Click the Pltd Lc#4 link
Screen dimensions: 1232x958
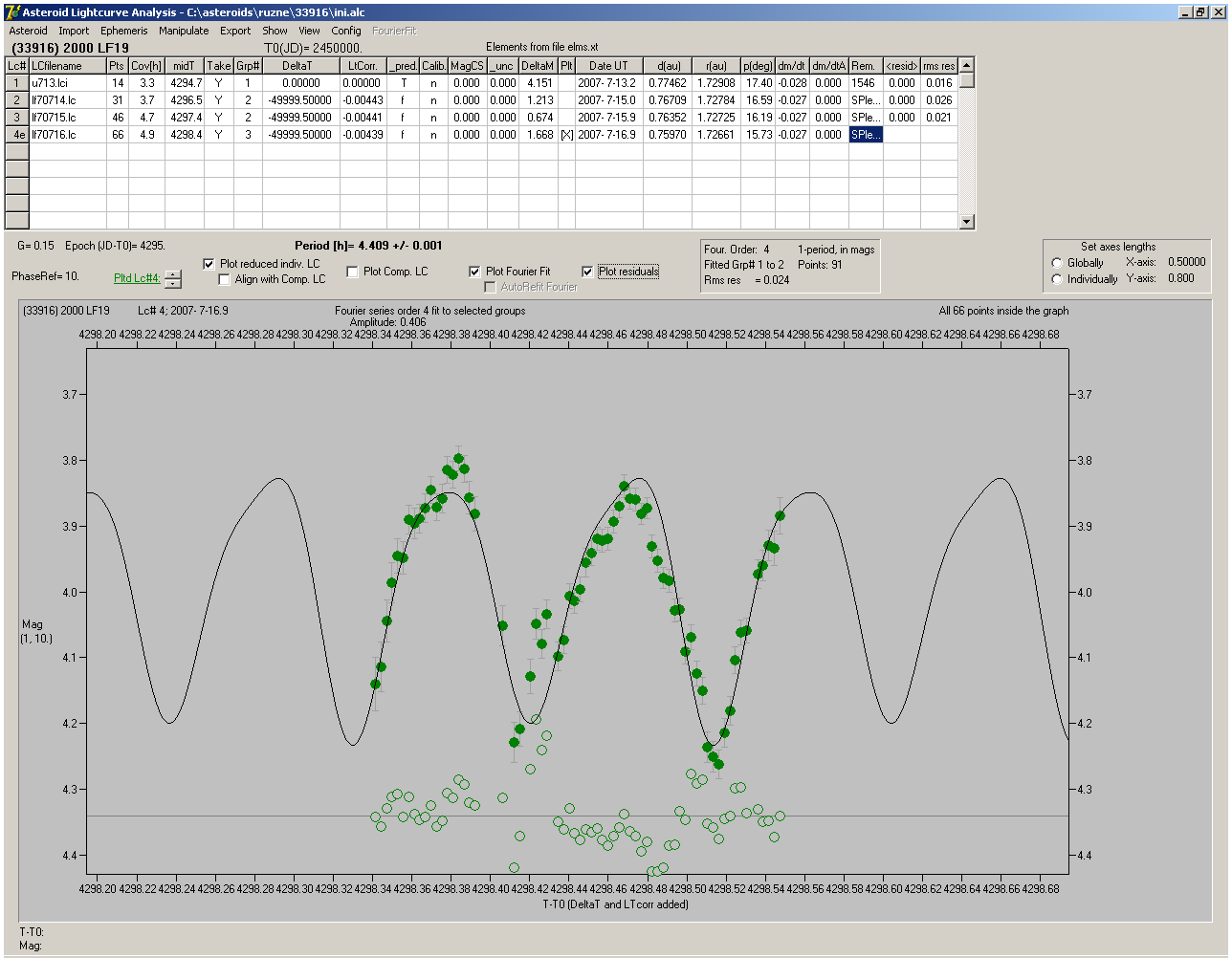pyautogui.click(x=137, y=278)
